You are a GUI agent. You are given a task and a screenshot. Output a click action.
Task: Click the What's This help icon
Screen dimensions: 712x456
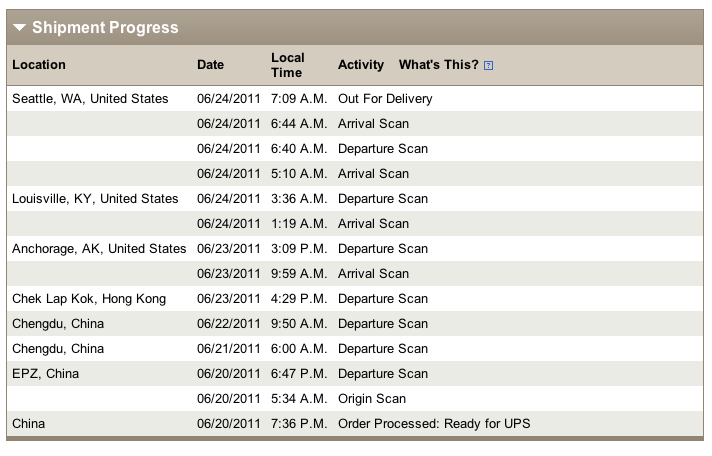(488, 66)
